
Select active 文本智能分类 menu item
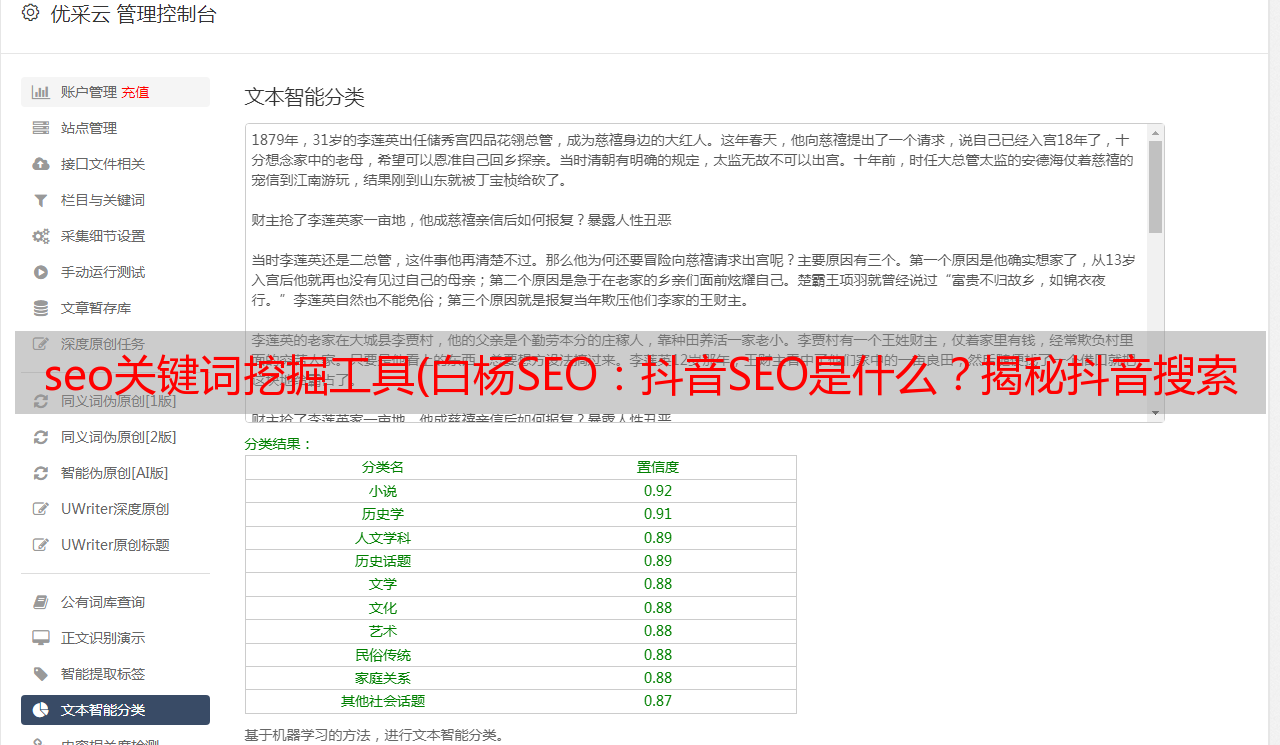coord(115,710)
